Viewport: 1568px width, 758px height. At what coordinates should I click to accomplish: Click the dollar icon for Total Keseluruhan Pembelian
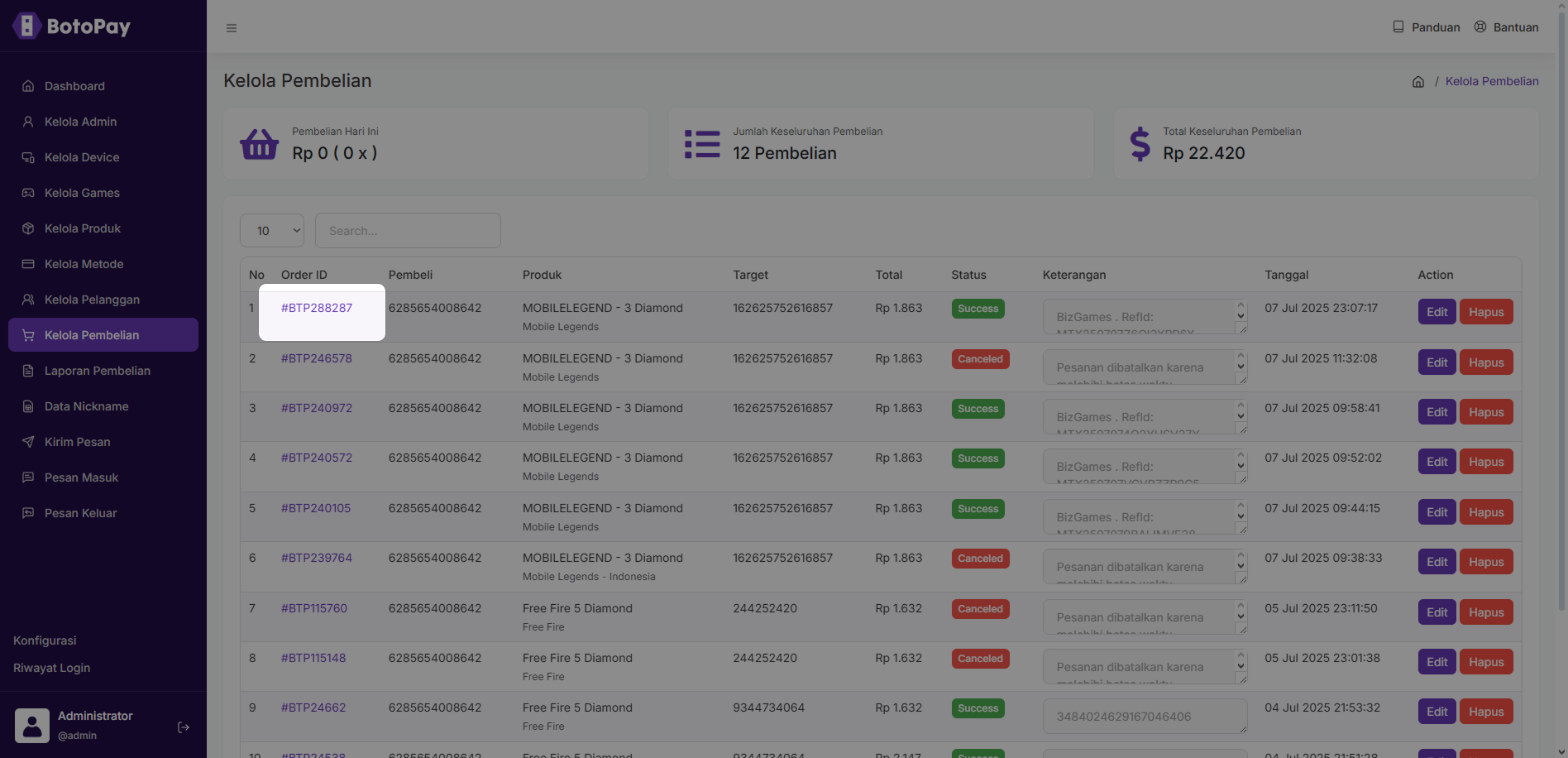tap(1140, 144)
